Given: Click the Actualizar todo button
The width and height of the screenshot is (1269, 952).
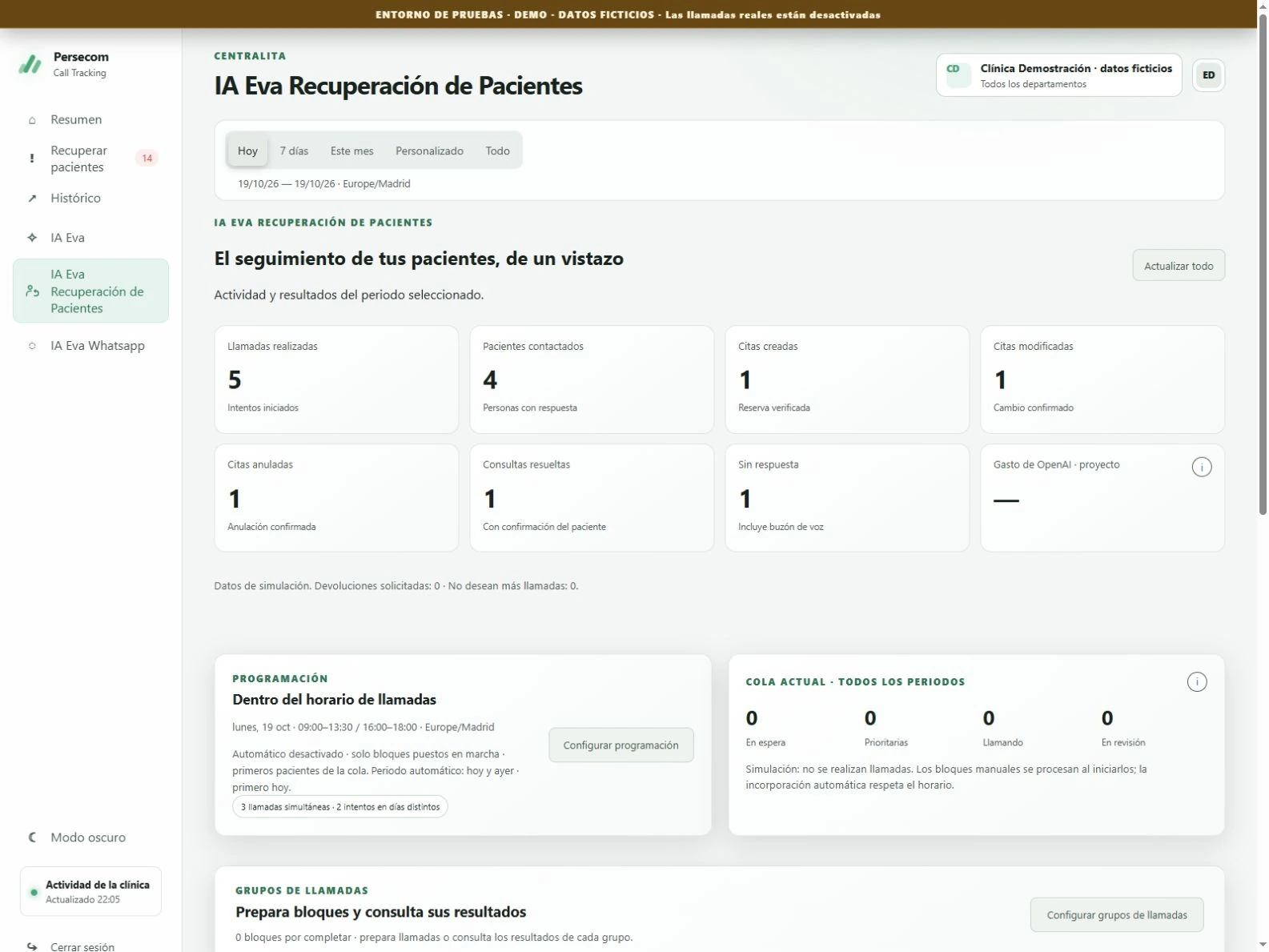Looking at the screenshot, I should [x=1178, y=266].
